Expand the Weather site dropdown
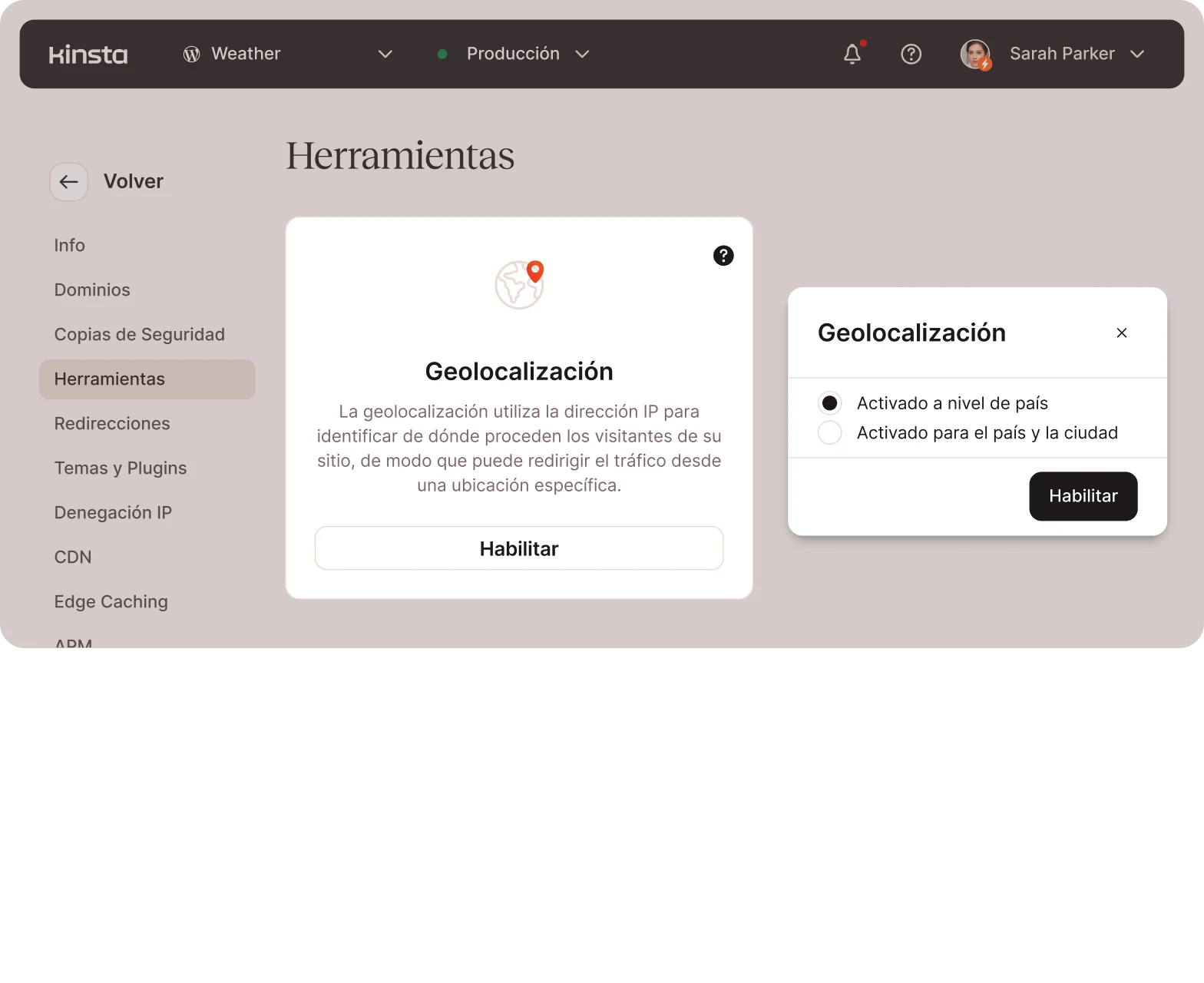The image size is (1204, 983). click(x=385, y=54)
